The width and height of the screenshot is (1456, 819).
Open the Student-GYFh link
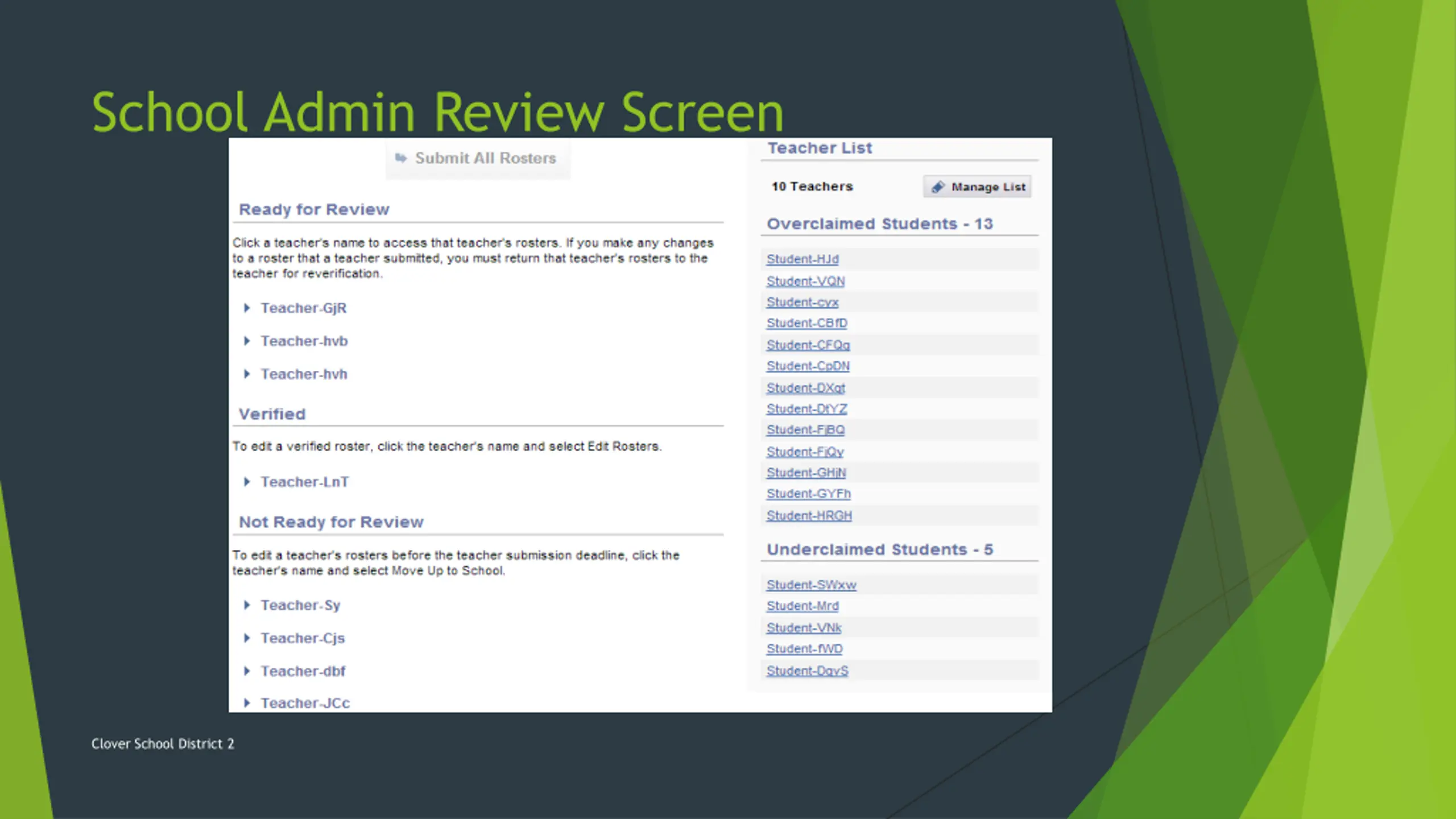point(808,494)
